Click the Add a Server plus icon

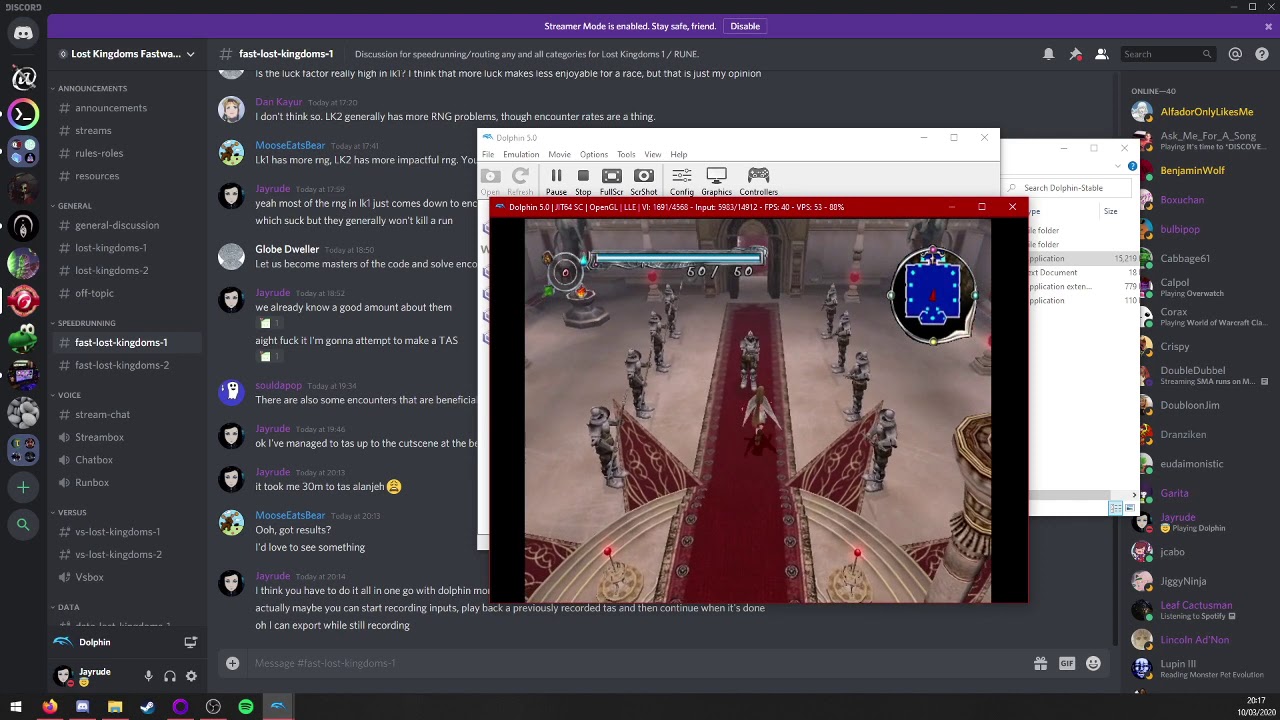coord(23,487)
